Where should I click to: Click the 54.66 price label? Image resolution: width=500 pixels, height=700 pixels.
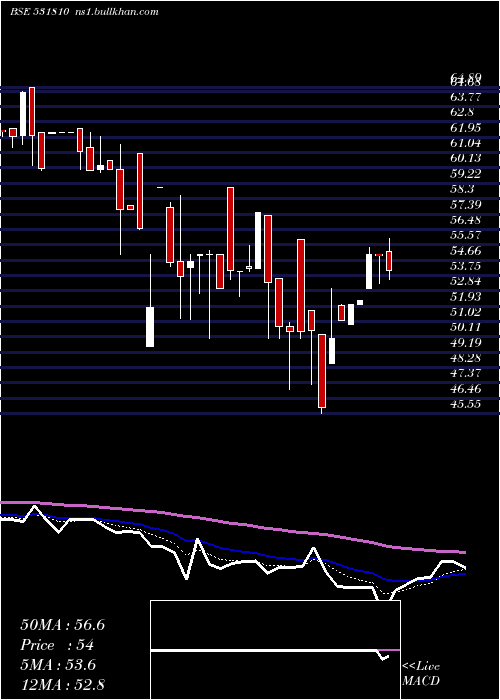(x=466, y=250)
